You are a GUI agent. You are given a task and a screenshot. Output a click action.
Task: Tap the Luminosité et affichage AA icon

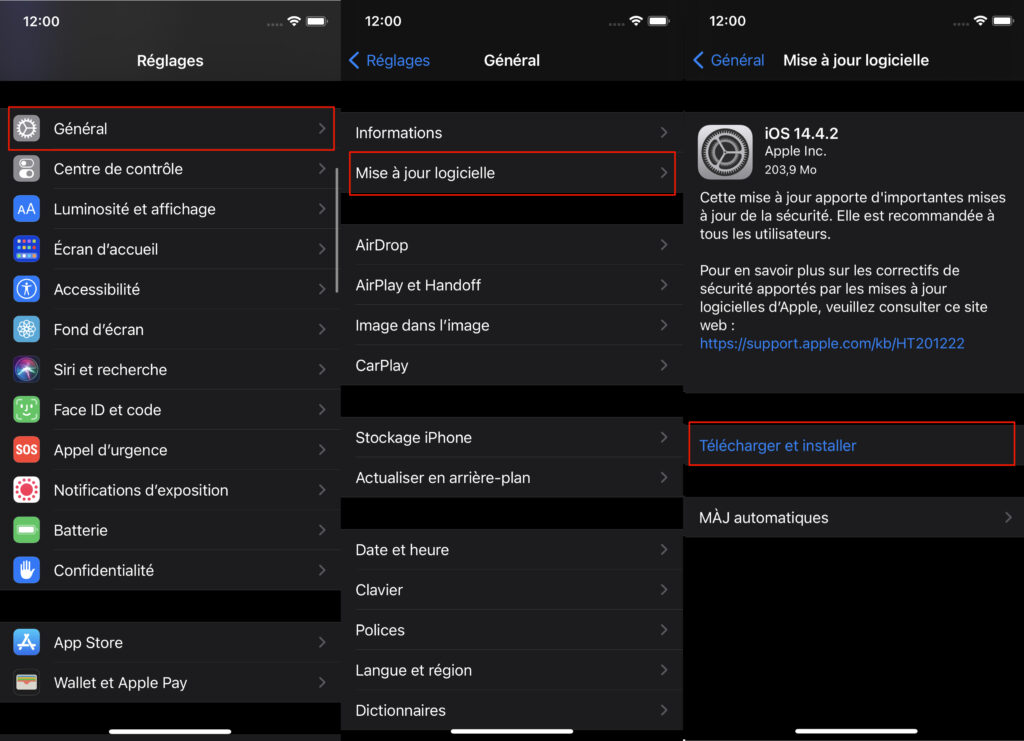click(27, 209)
